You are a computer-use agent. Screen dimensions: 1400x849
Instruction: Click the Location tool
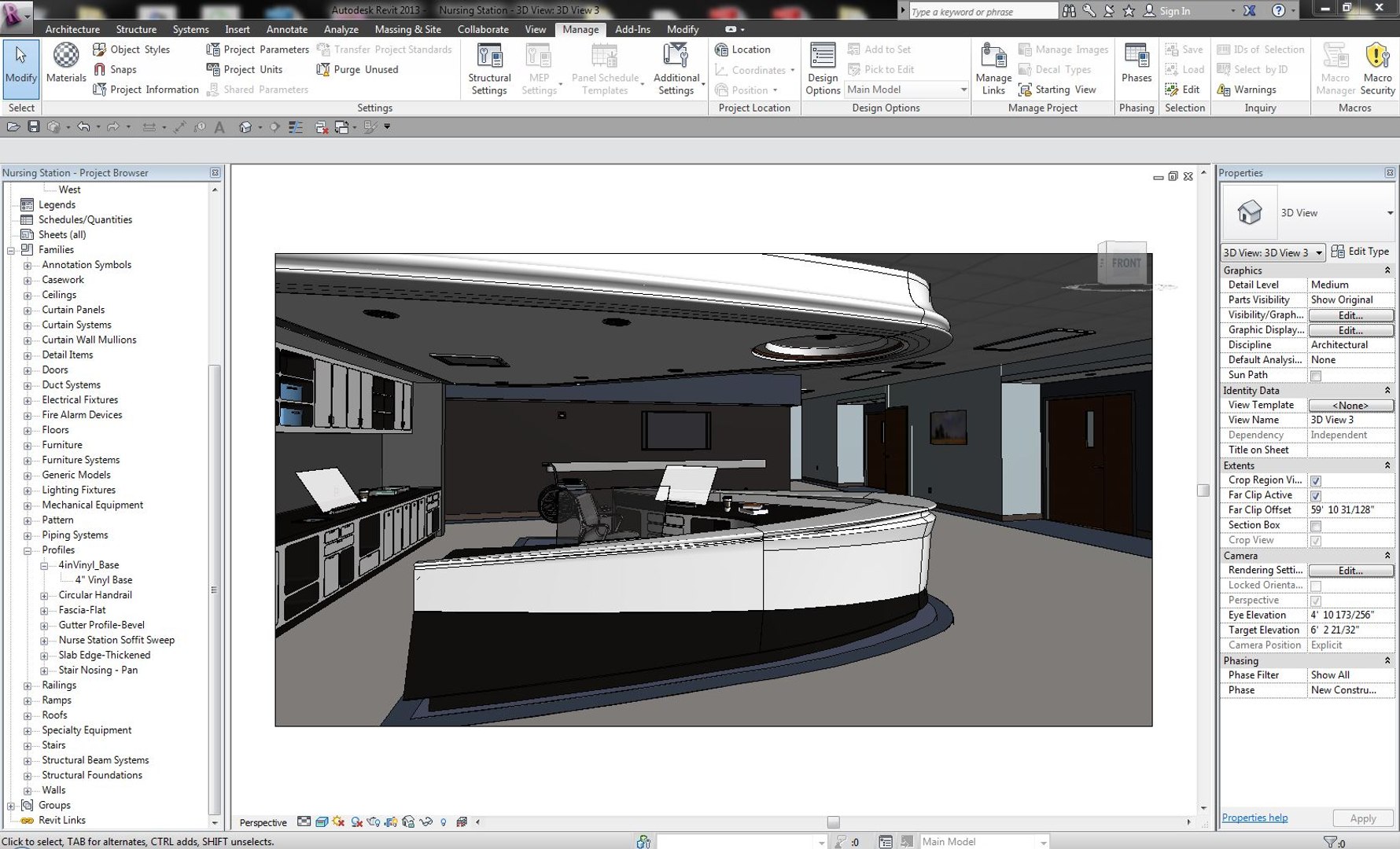[742, 49]
